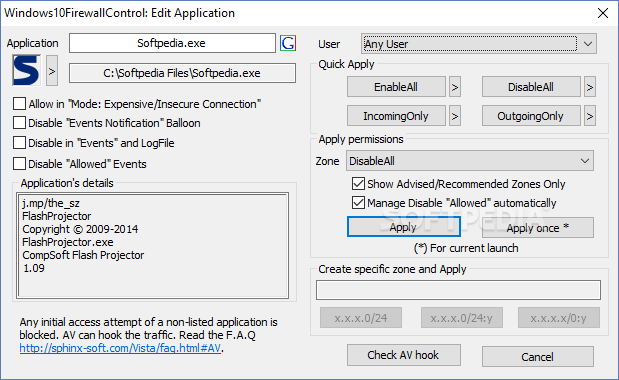Check Disable Allowed Events option
This screenshot has height=380, width=619.
click(x=19, y=163)
